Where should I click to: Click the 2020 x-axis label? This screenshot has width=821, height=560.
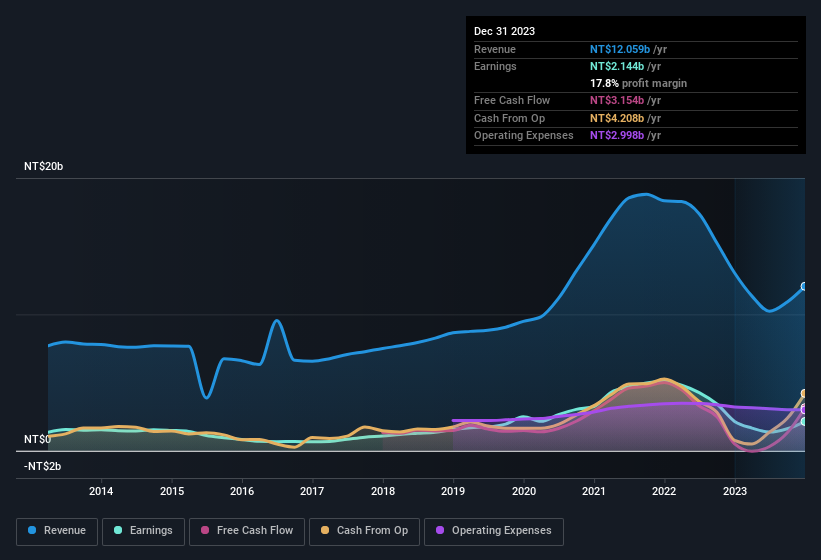pos(524,491)
